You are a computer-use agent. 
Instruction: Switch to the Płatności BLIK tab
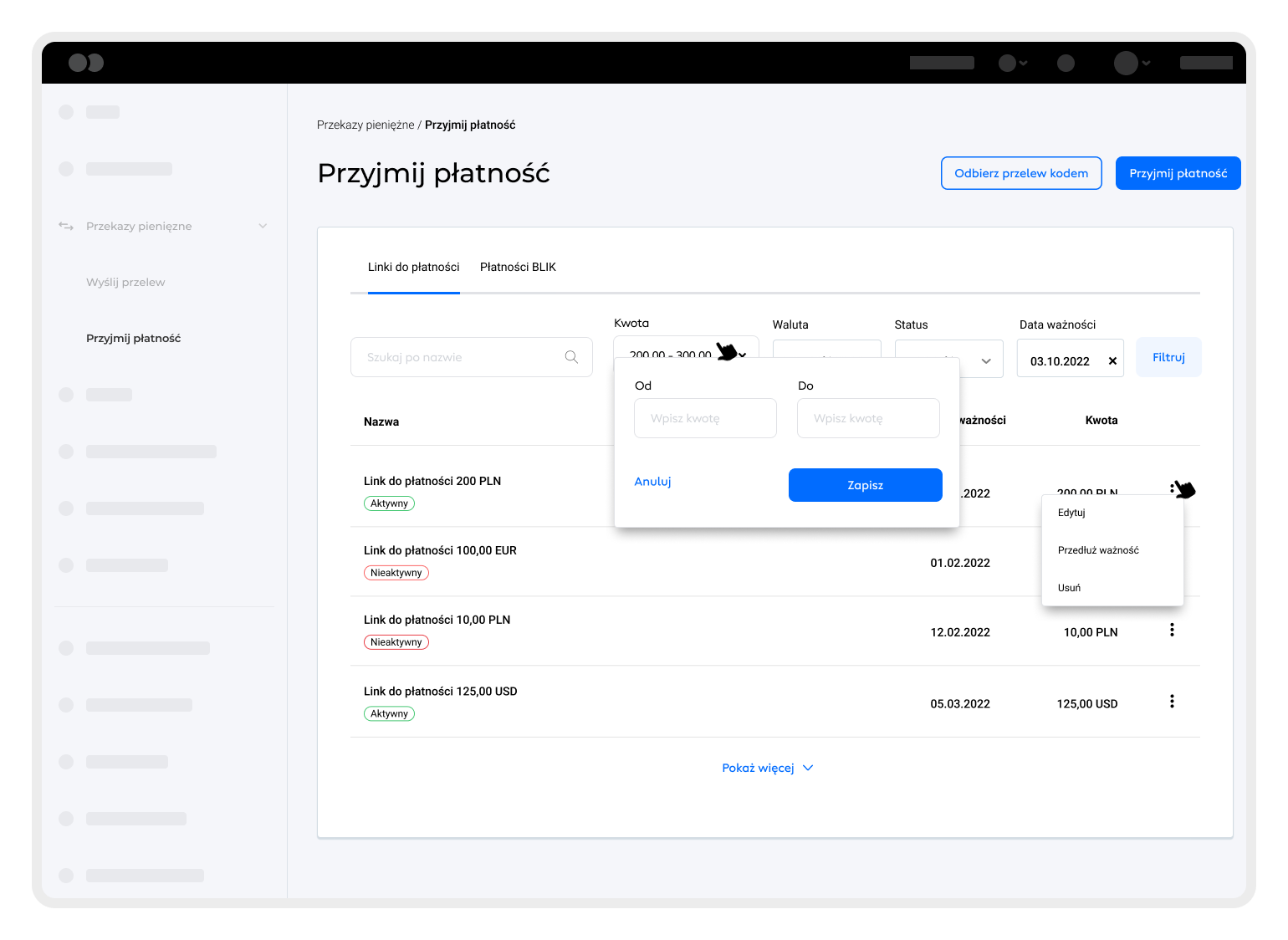tap(518, 267)
